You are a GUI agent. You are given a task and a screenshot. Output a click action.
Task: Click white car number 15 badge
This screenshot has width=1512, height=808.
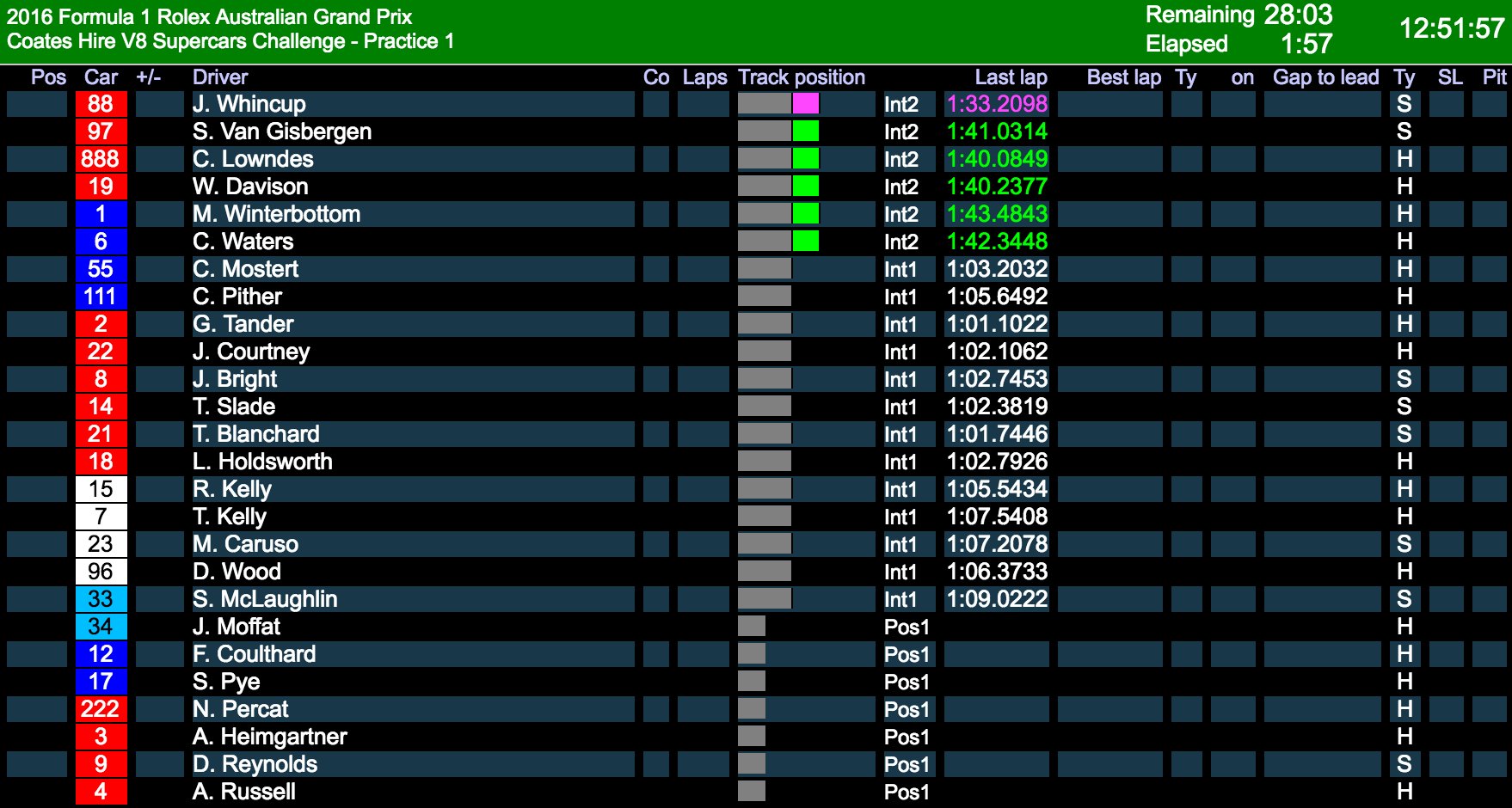tap(101, 489)
